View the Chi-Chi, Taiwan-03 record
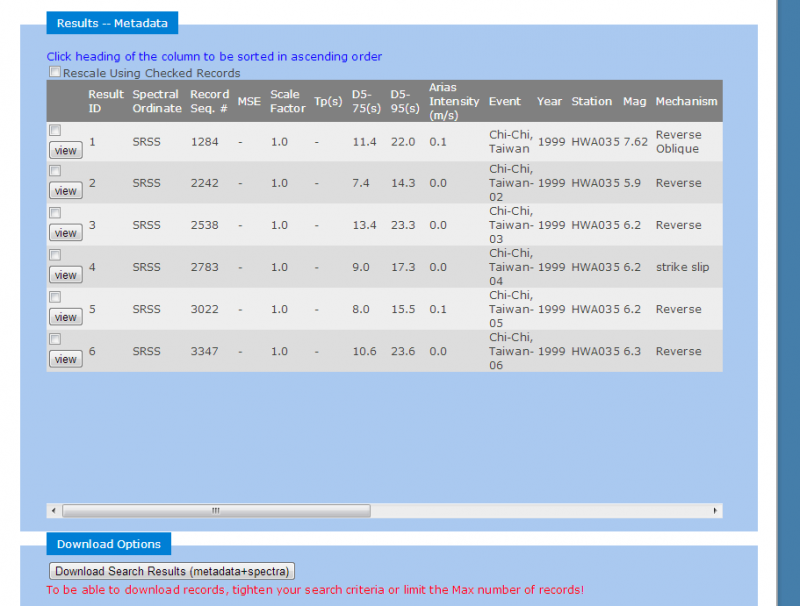The height and width of the screenshot is (606, 800). 66,233
